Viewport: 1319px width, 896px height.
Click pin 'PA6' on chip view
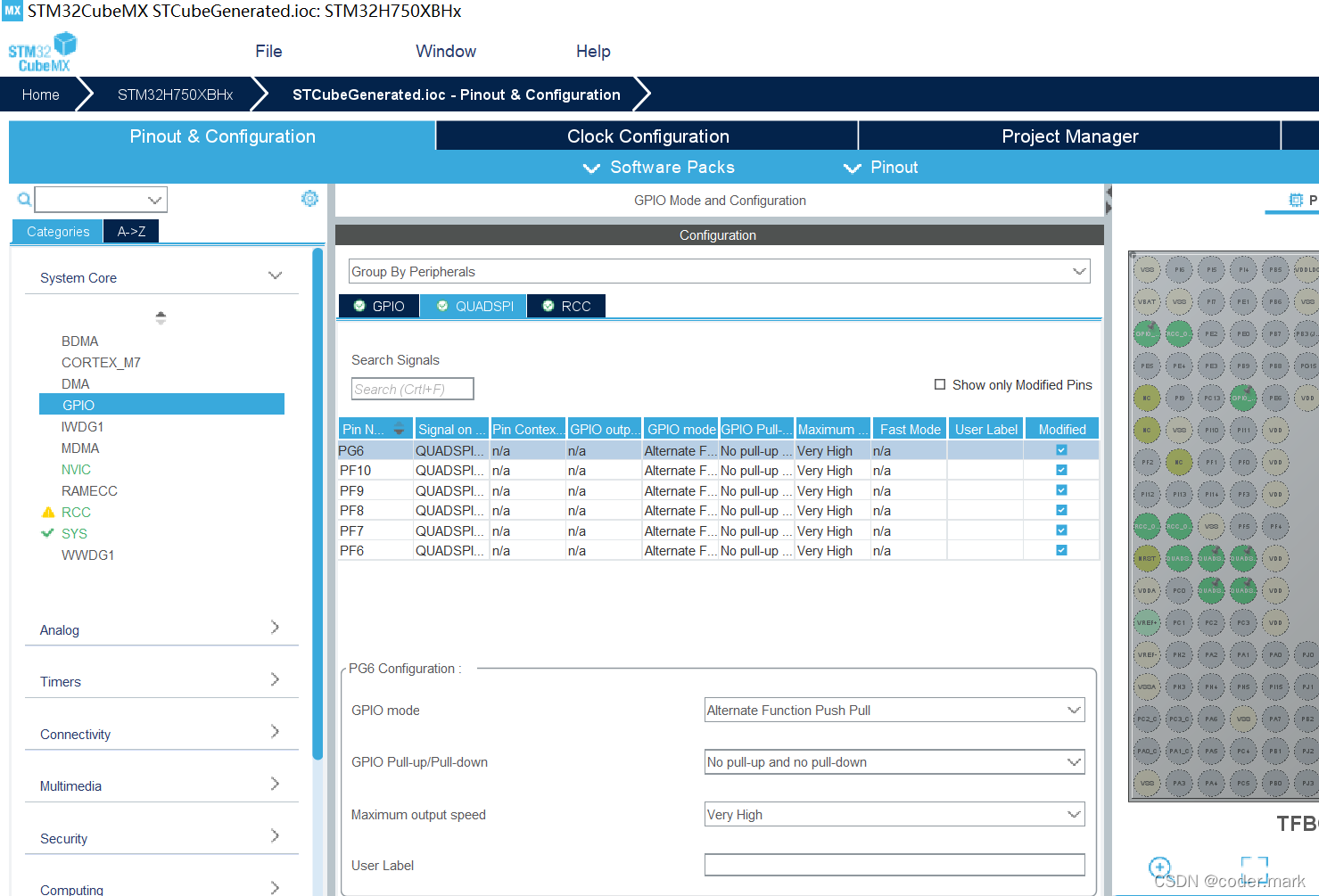(x=1211, y=719)
